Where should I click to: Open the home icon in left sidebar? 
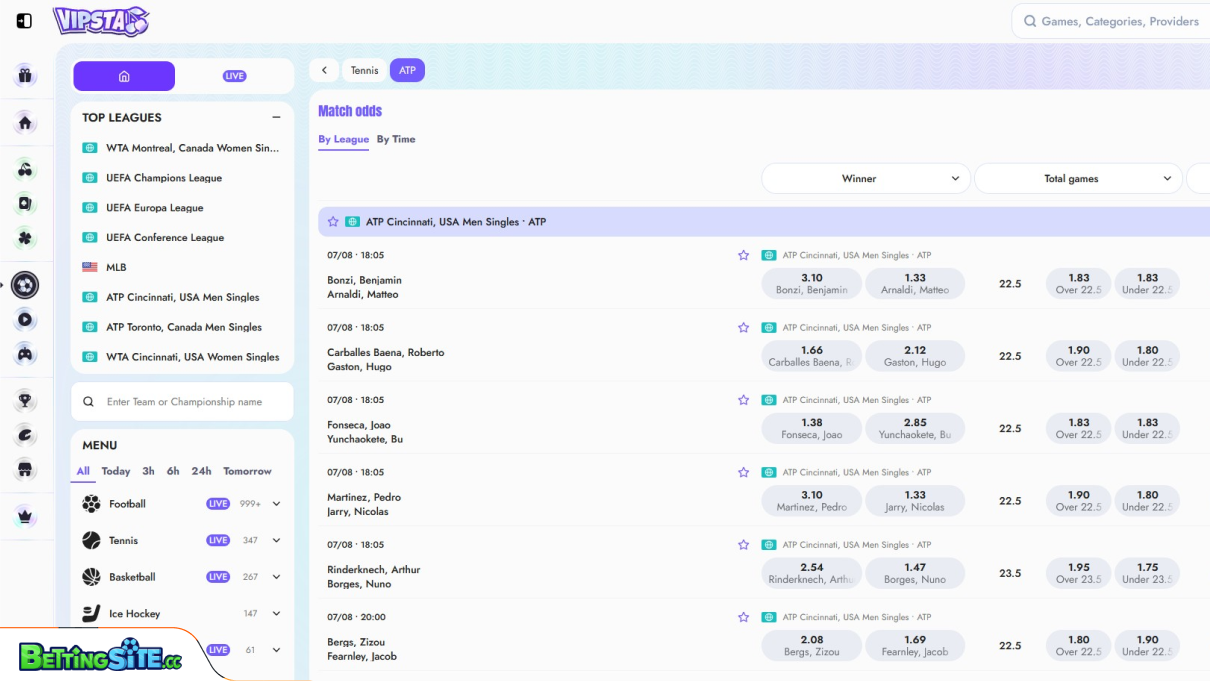coord(25,123)
